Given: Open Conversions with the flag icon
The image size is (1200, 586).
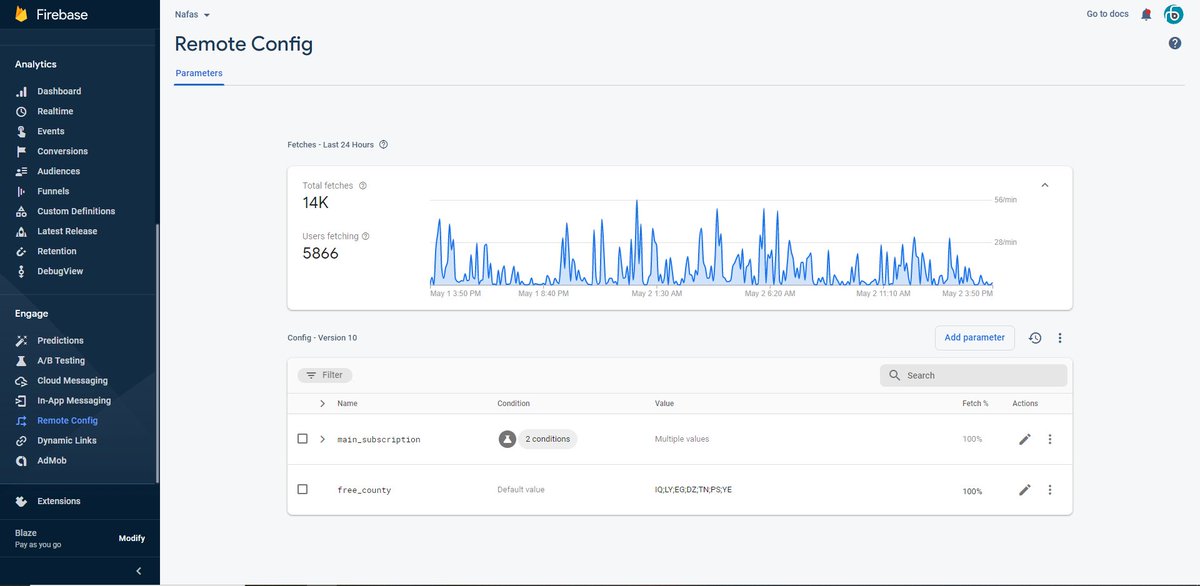Looking at the screenshot, I should (x=62, y=151).
